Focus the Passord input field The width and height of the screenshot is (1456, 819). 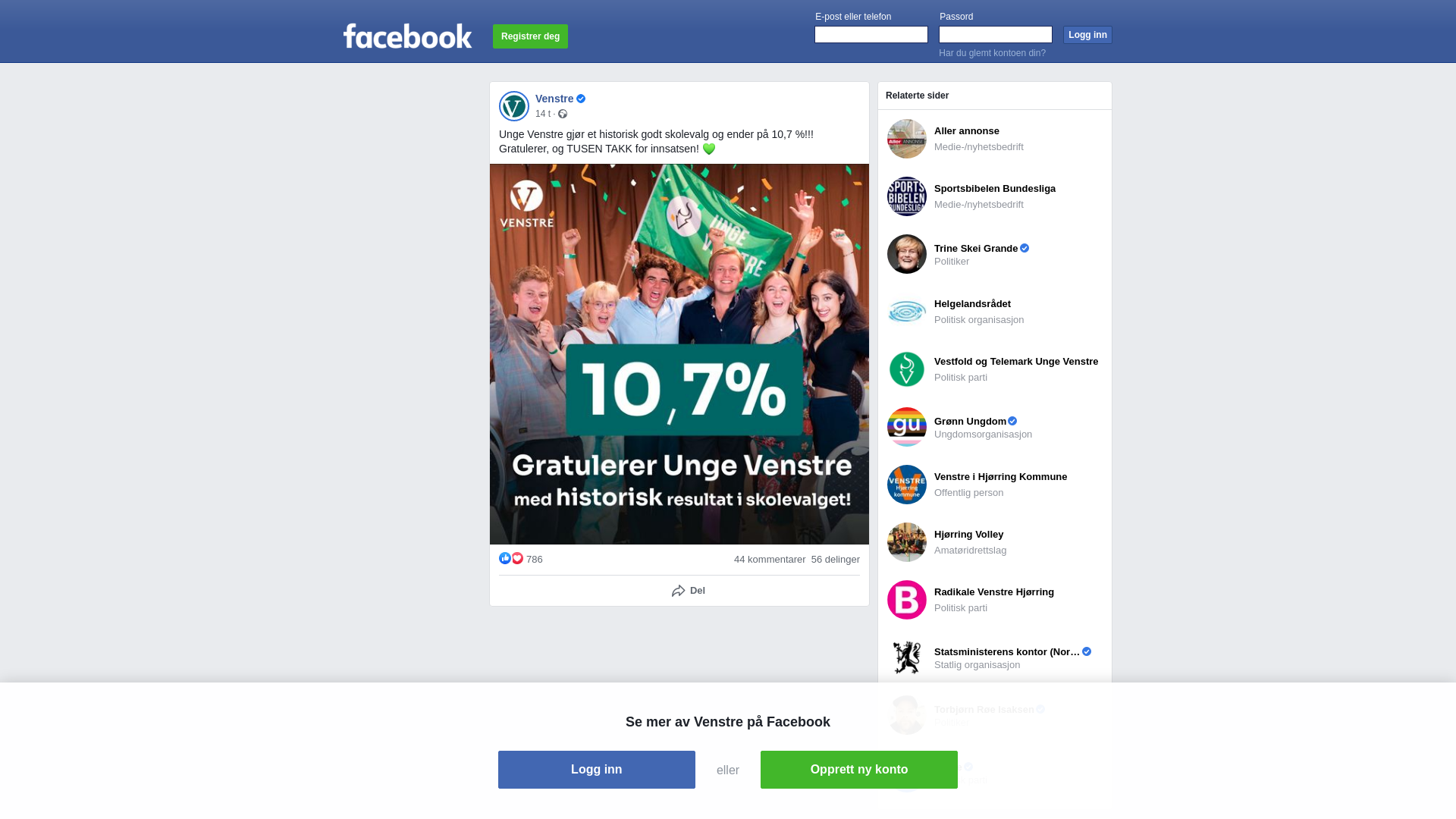[996, 34]
